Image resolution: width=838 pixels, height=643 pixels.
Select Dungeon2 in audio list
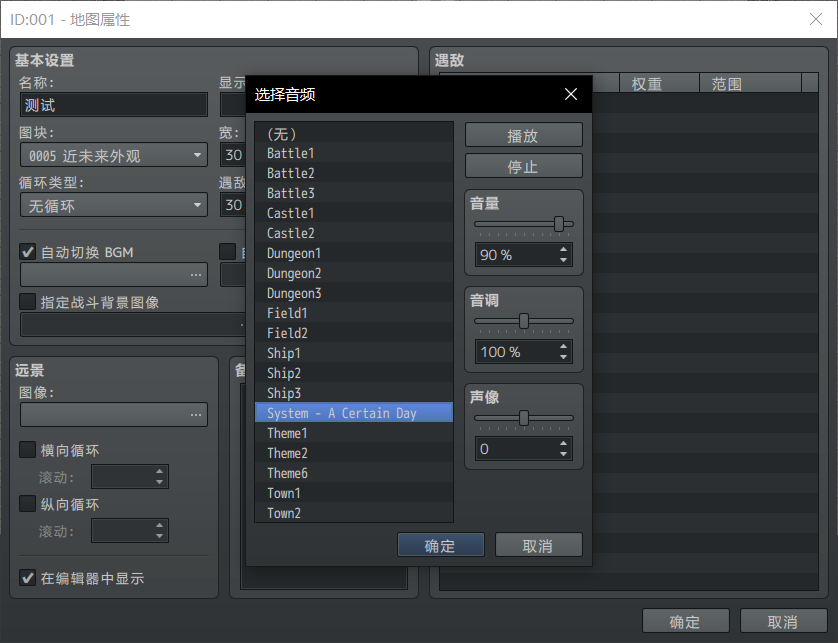click(x=354, y=273)
